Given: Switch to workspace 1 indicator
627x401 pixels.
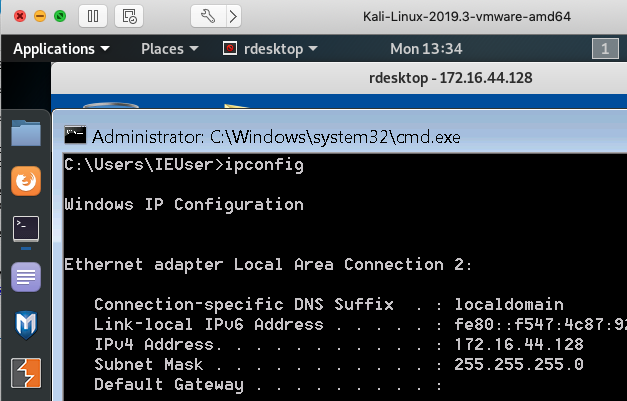Looking at the screenshot, I should (x=605, y=49).
